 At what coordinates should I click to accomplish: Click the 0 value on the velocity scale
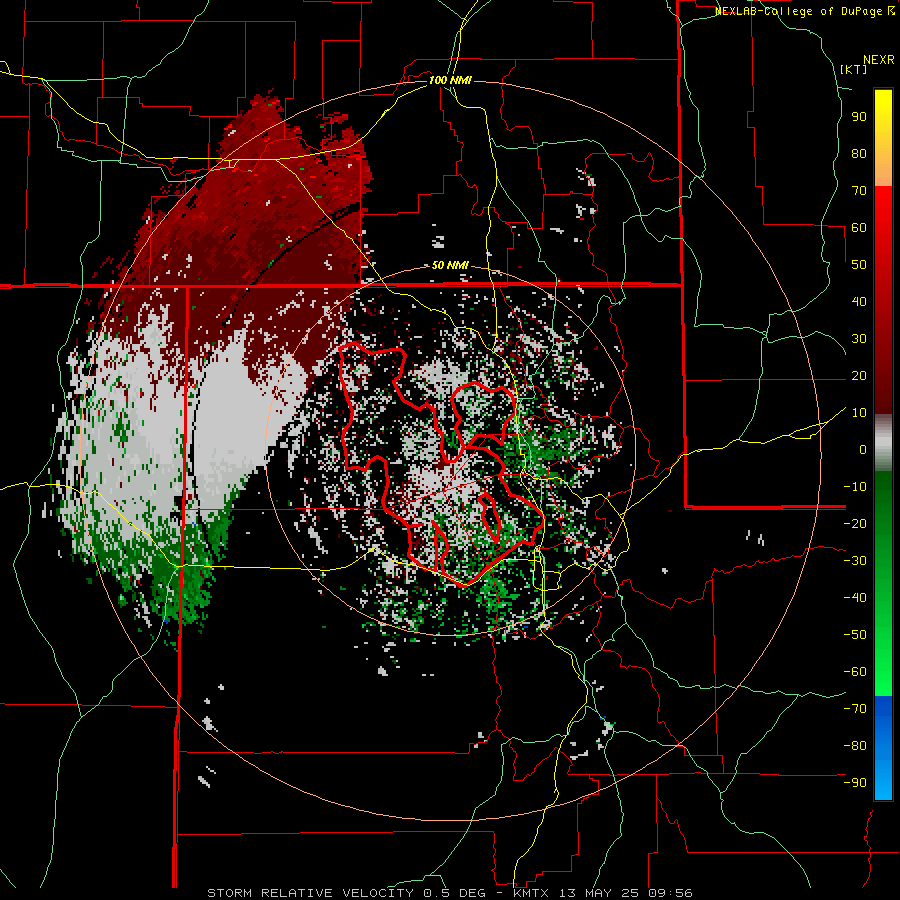coord(863,449)
